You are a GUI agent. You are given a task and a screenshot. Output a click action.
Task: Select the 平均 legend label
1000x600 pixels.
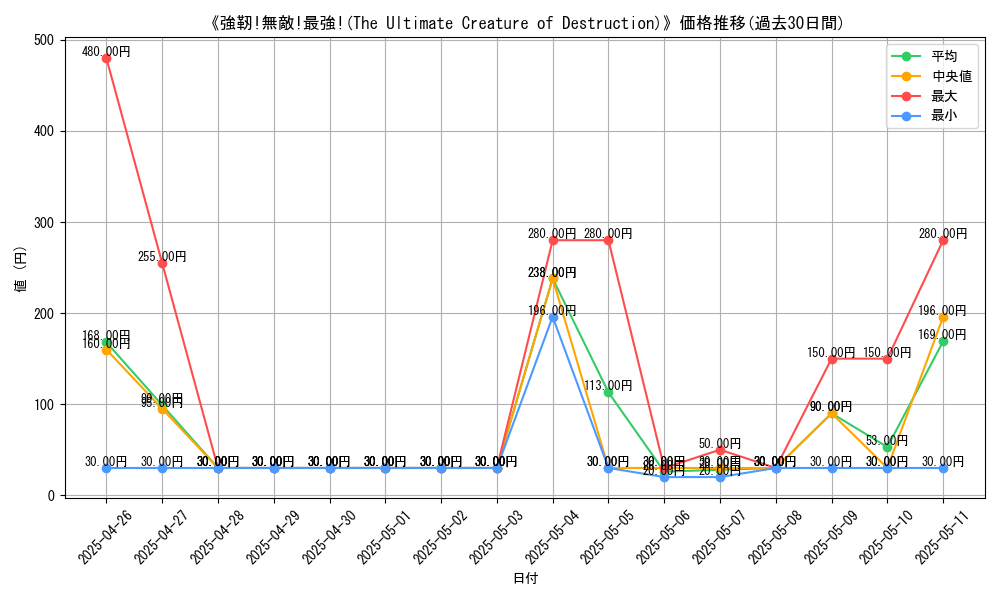tap(944, 56)
